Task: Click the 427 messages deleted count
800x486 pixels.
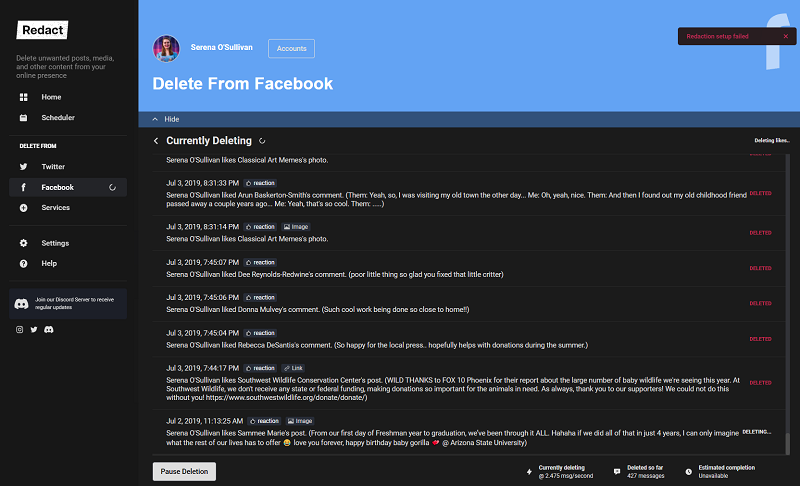Action: pyautogui.click(x=645, y=476)
